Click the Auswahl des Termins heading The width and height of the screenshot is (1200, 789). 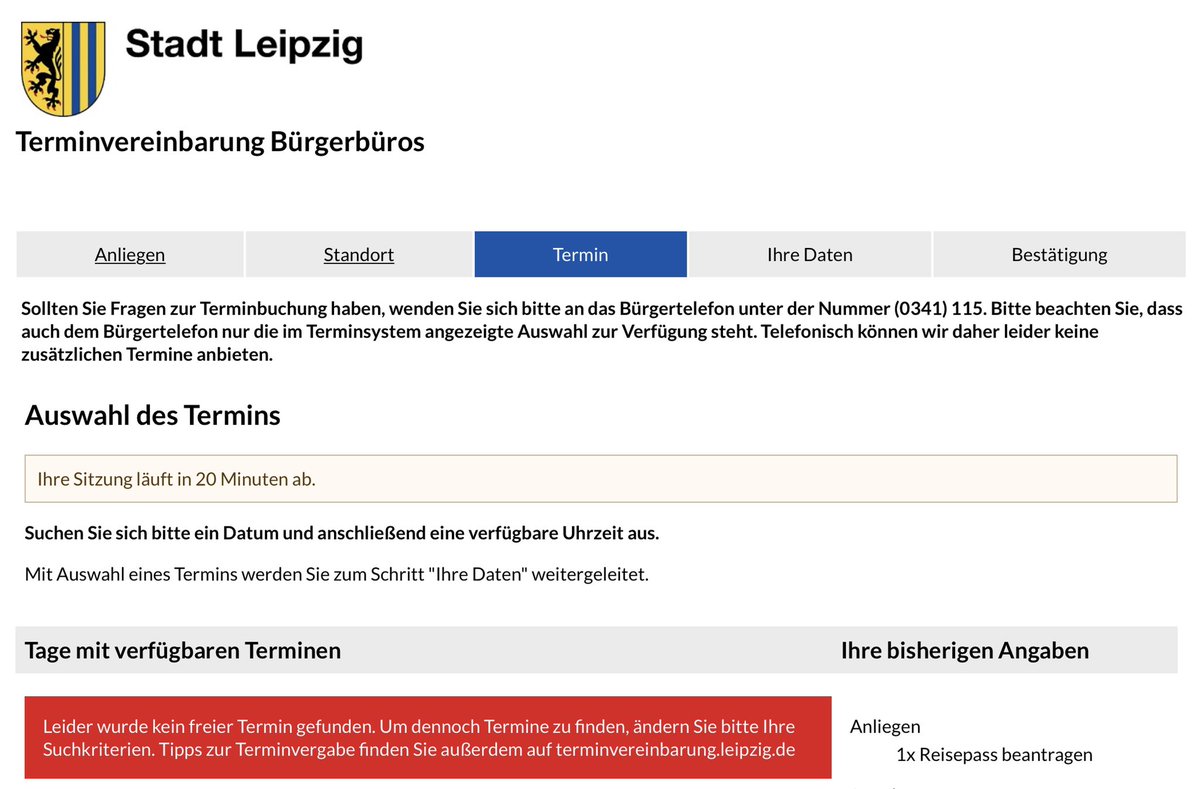point(153,415)
